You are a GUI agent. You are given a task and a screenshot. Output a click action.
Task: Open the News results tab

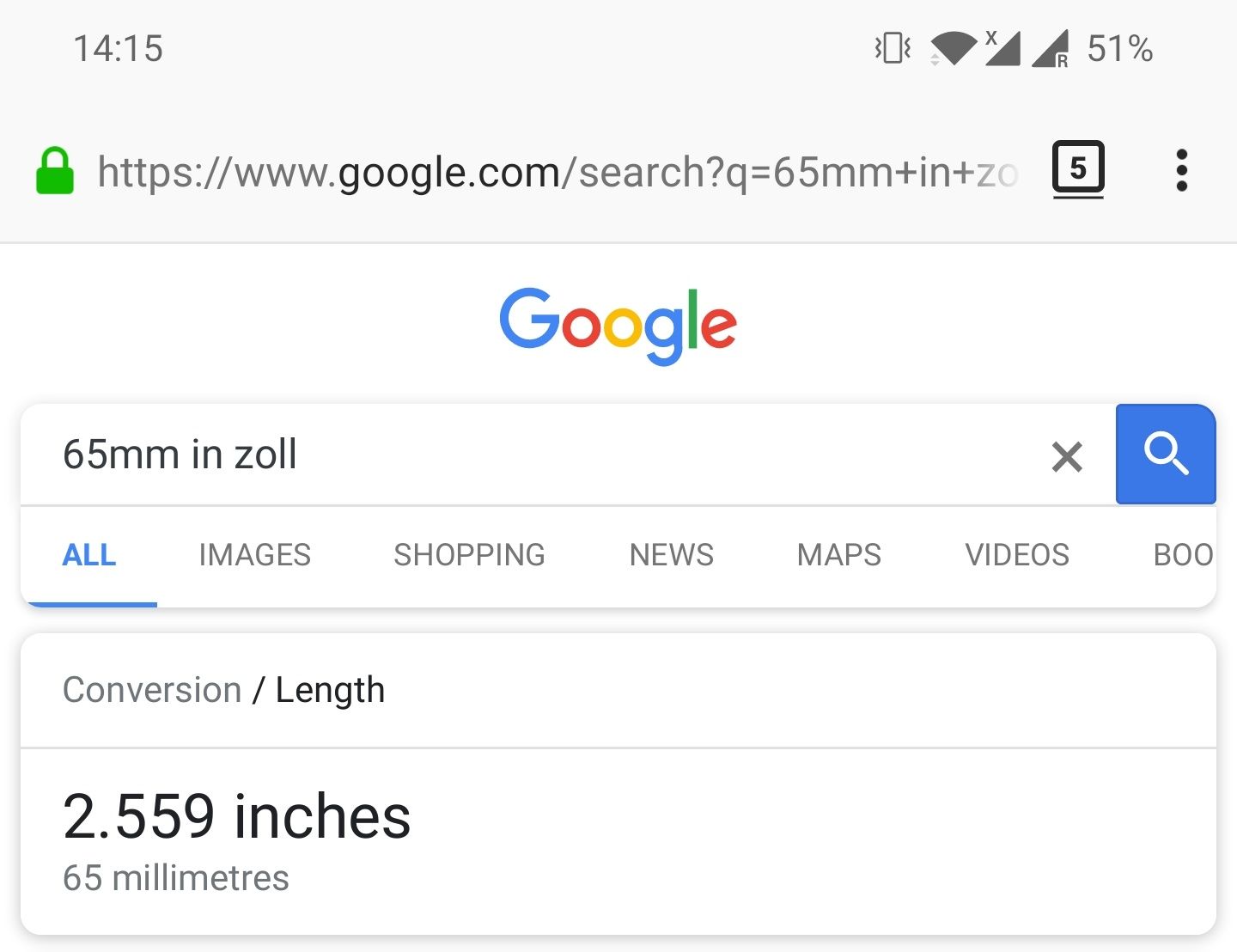672,555
